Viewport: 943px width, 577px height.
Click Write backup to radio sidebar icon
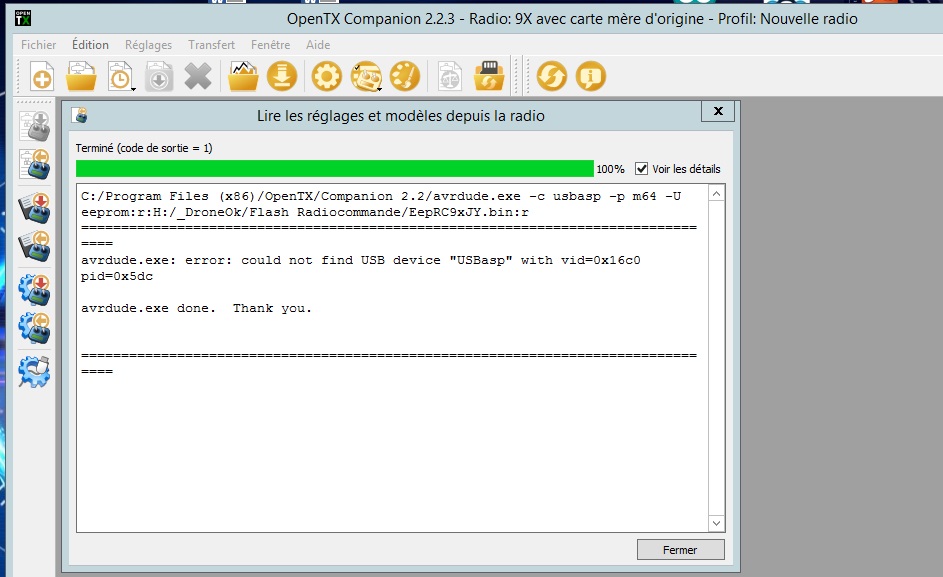pos(34,208)
